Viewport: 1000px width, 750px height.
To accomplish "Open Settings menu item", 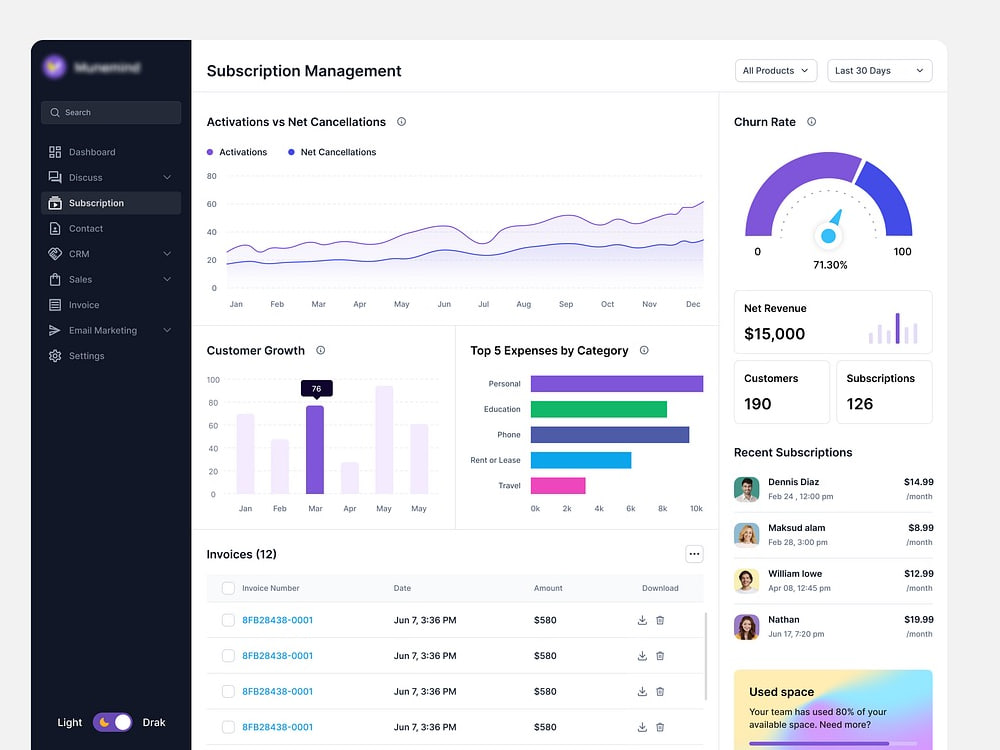I will click(x=111, y=356).
